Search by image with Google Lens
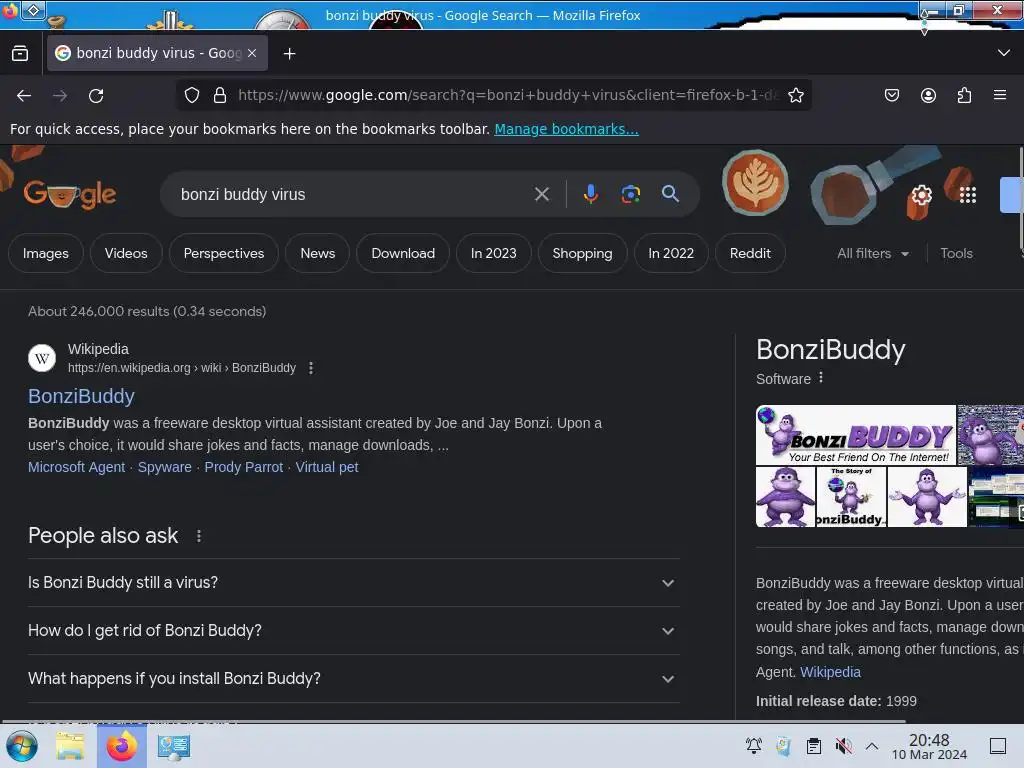The width and height of the screenshot is (1024, 768). pos(630,194)
